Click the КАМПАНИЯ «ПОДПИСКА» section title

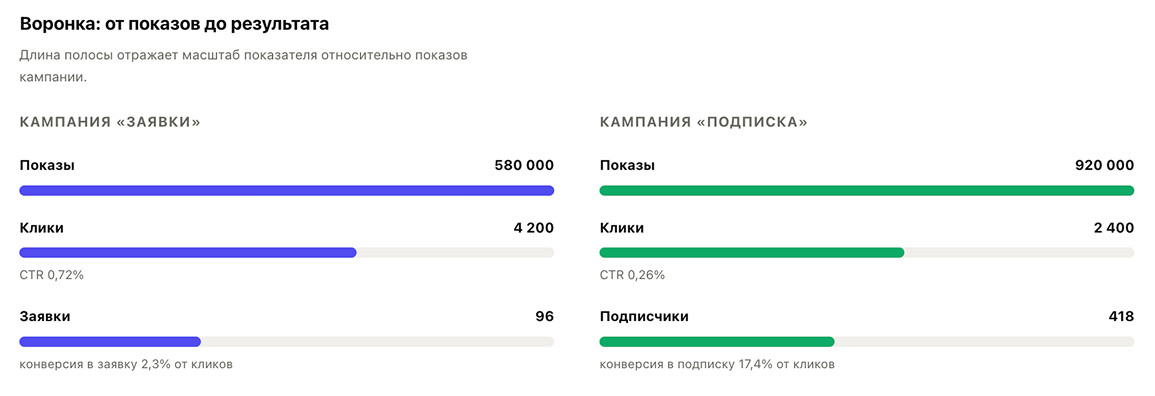pos(703,122)
